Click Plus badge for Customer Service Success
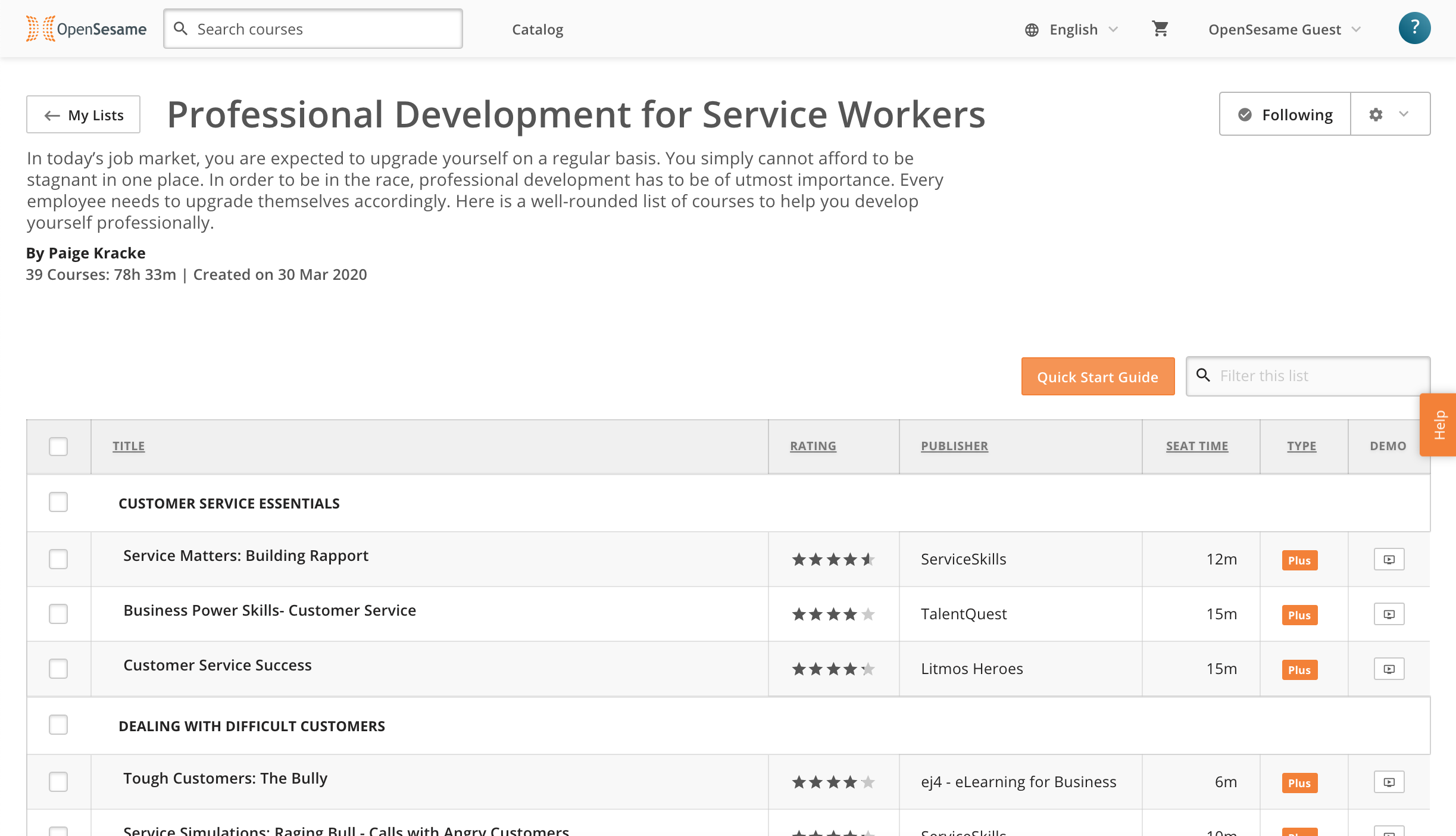Screen dimensions: 1456x836 click(1299, 670)
